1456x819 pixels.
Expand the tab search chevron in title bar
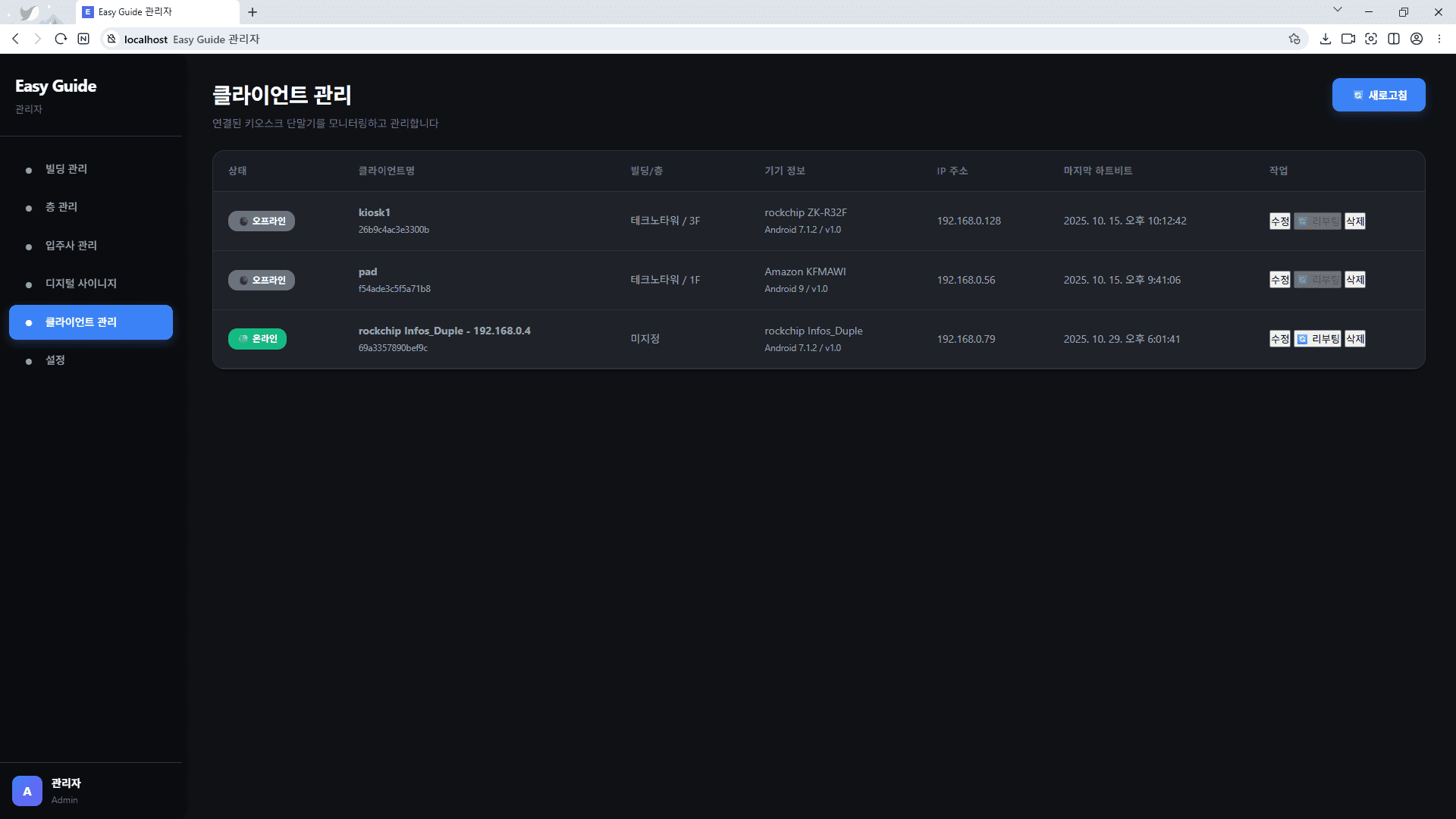(1337, 10)
